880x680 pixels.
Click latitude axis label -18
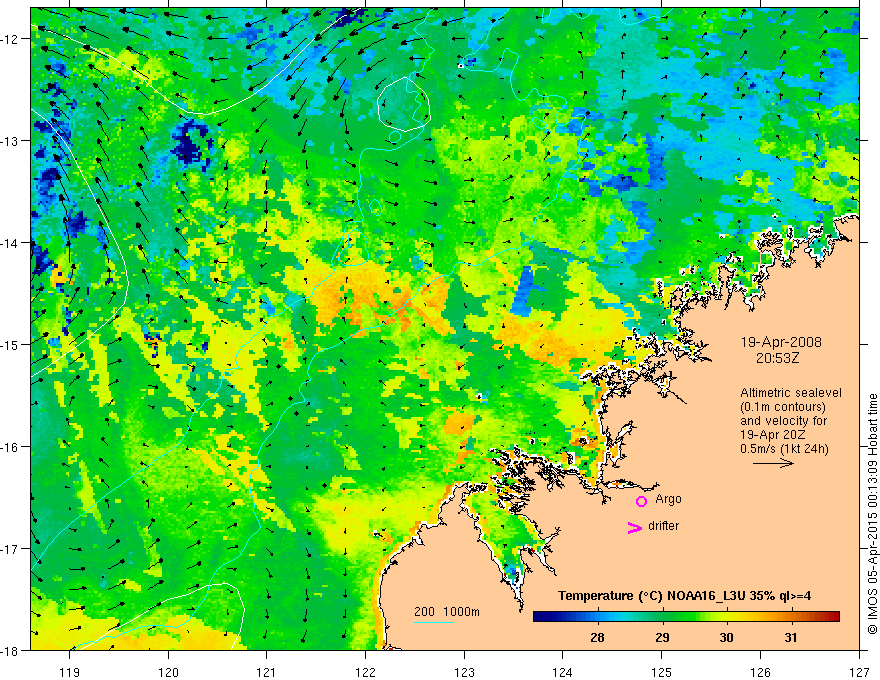(11, 651)
